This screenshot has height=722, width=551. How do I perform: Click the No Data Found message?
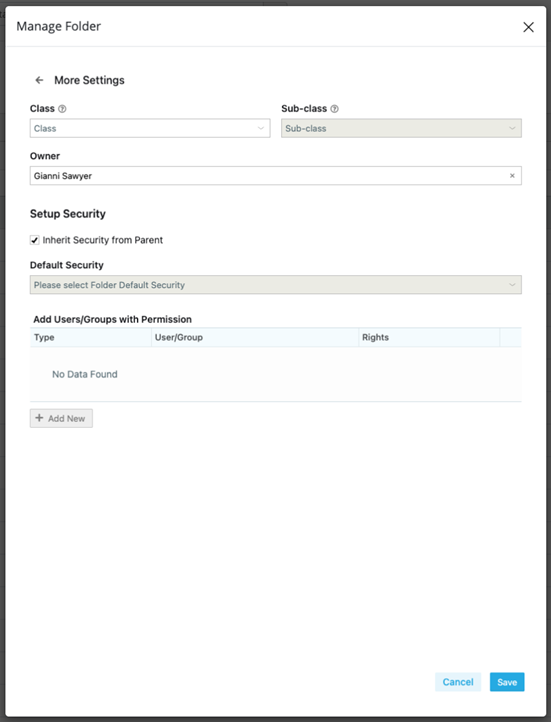tap(85, 374)
